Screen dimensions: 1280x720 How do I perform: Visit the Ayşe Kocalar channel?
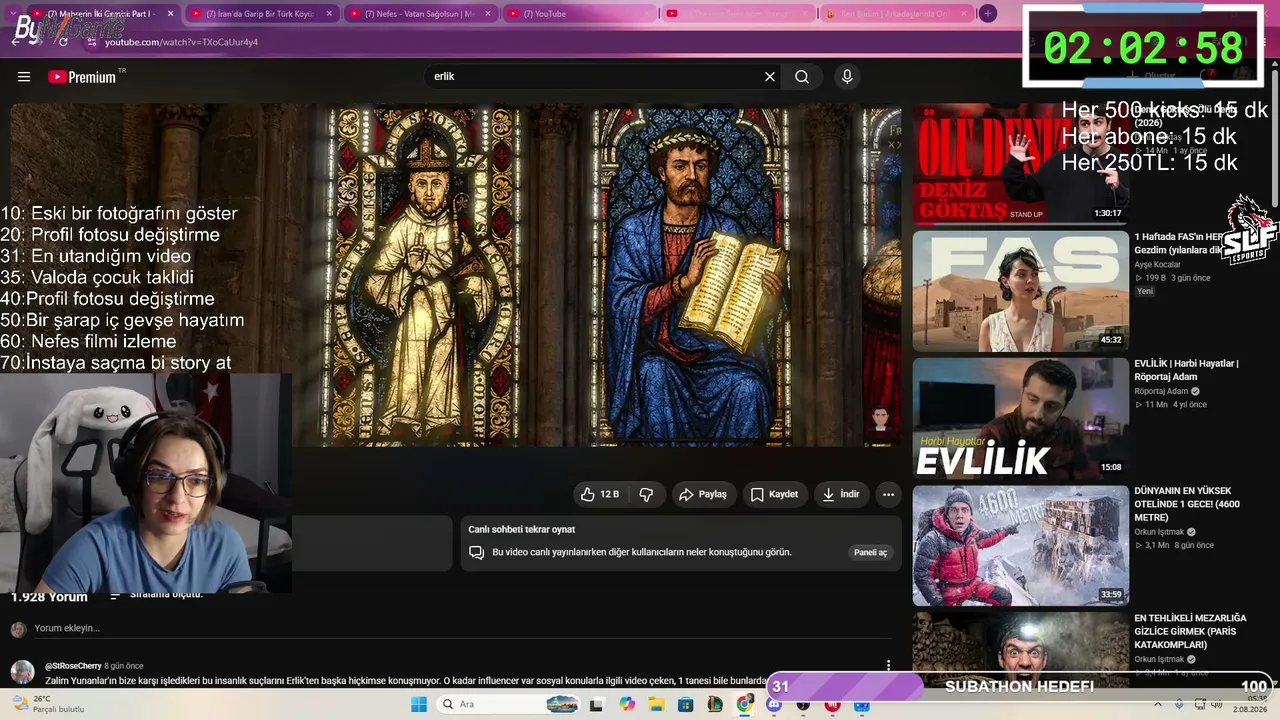tap(1158, 265)
